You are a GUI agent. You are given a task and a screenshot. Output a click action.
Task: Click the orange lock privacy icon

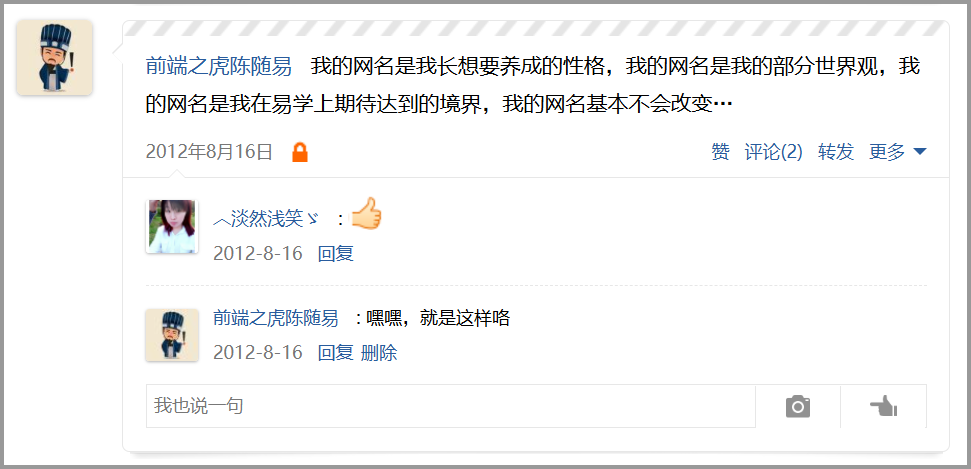[x=300, y=152]
